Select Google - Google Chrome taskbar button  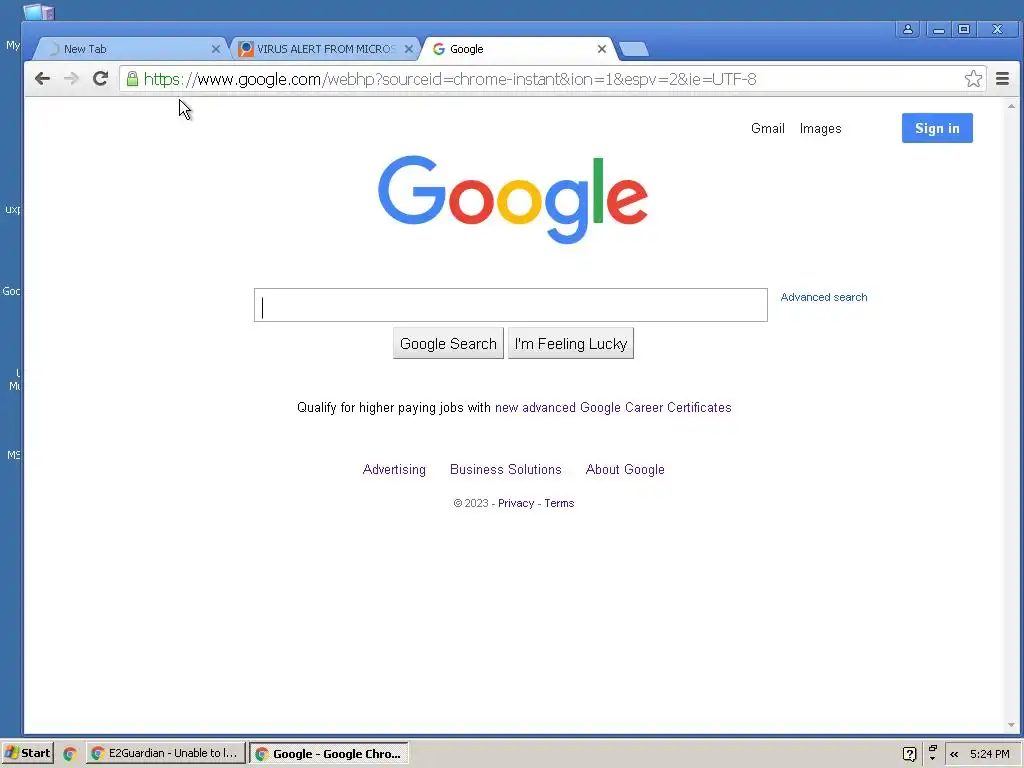[x=329, y=754]
